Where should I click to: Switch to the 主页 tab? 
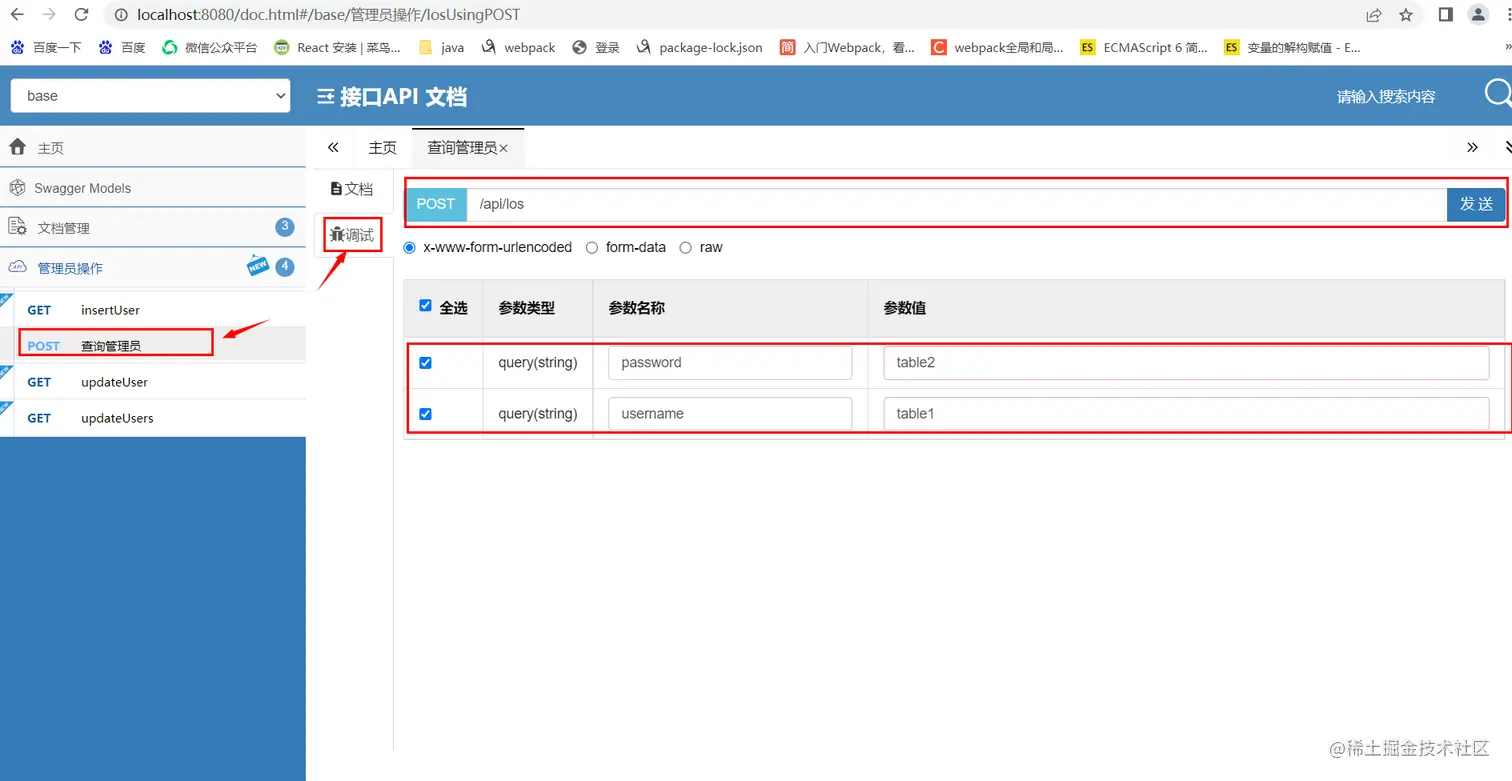click(383, 148)
